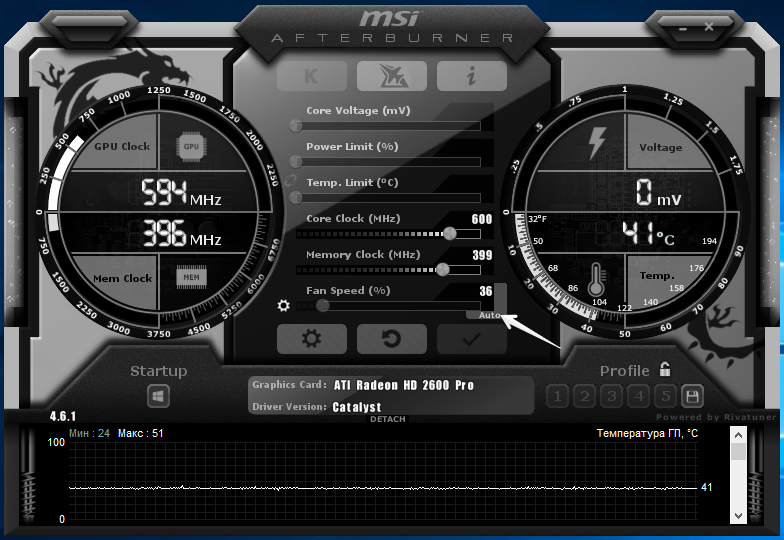Open settings gear button below sliders
Viewport: 784px width, 540px height.
[x=312, y=338]
